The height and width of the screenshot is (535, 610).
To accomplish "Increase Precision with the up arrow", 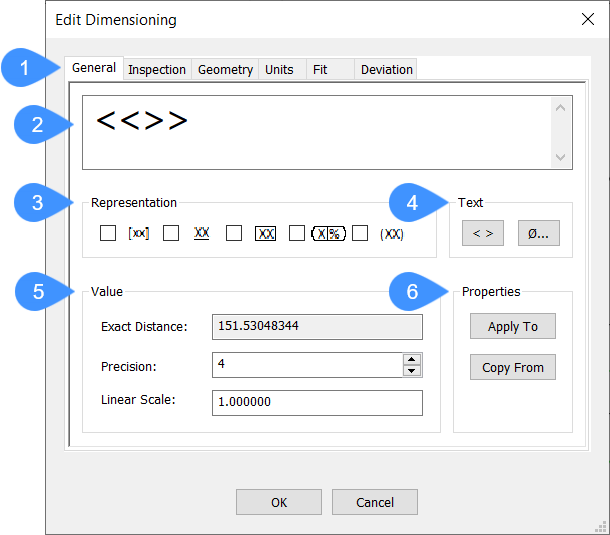I will coord(411,359).
